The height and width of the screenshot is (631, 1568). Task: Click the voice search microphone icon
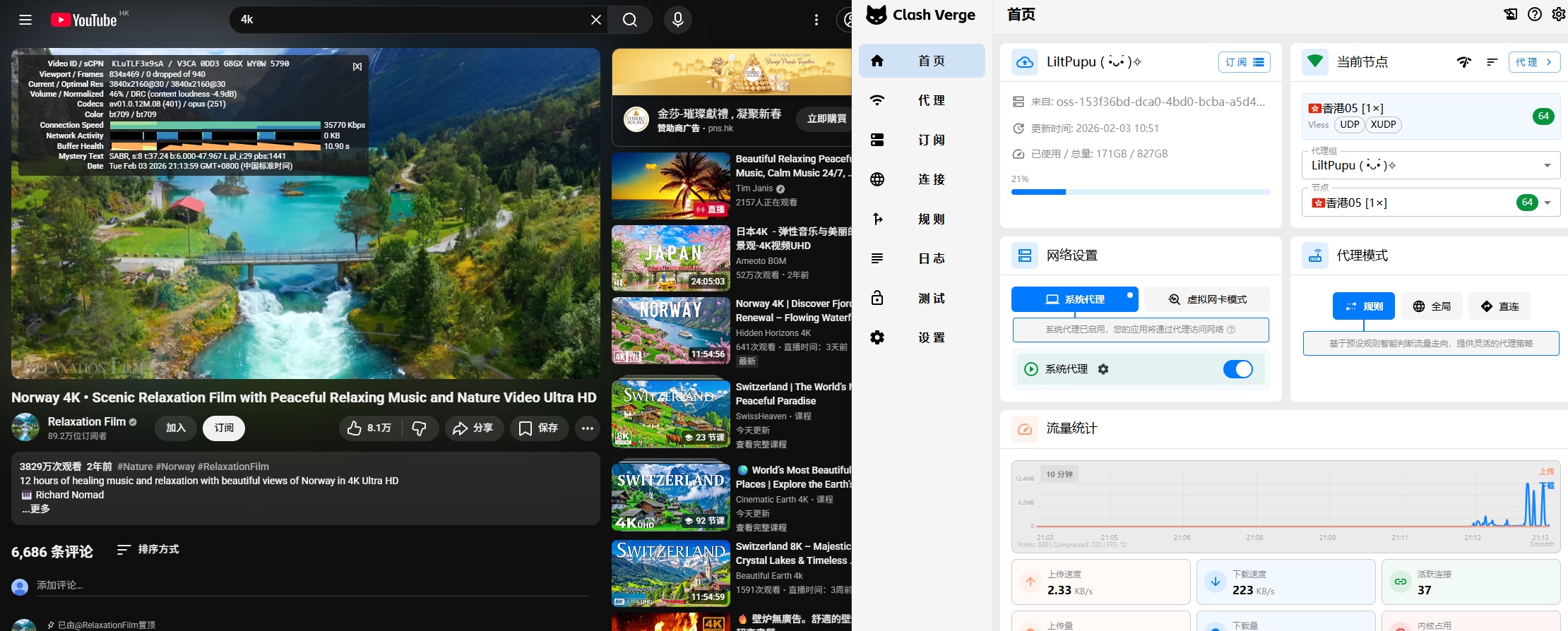coord(677,20)
